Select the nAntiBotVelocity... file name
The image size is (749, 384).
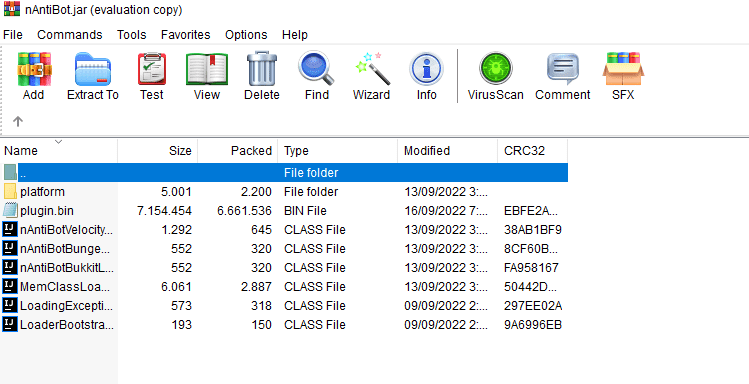point(66,230)
